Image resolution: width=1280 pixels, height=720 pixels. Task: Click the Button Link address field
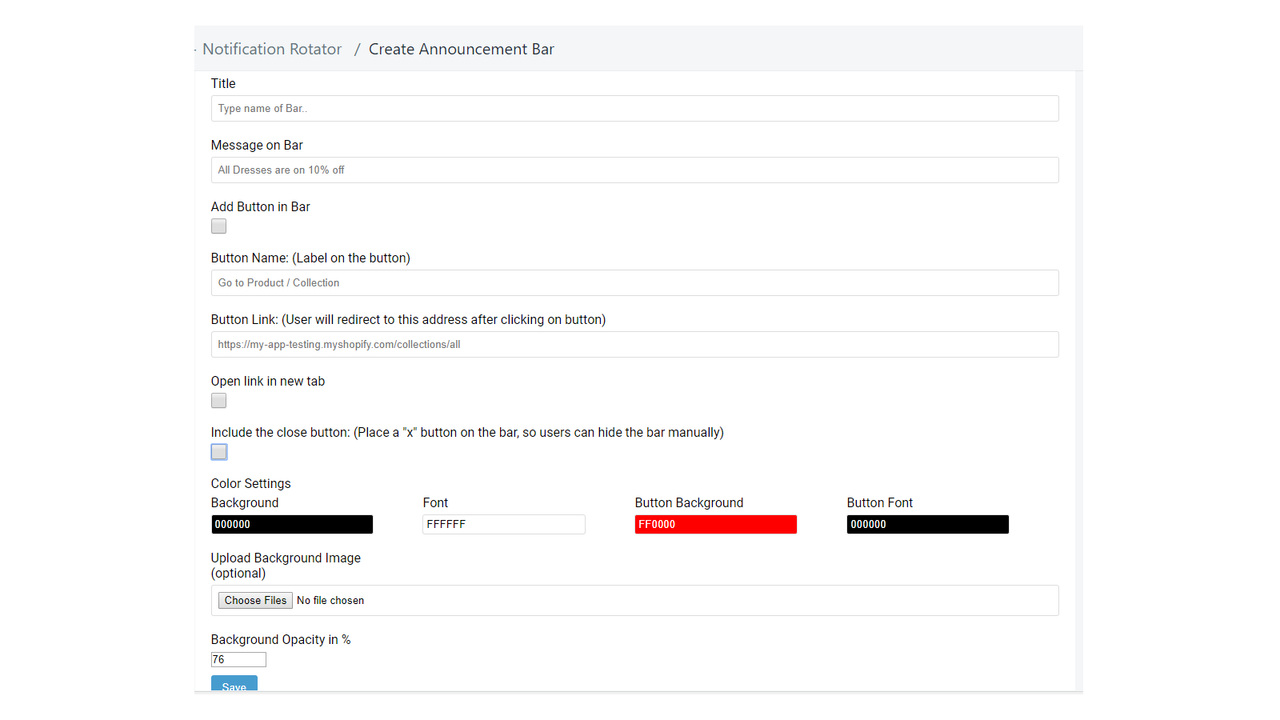(x=635, y=343)
